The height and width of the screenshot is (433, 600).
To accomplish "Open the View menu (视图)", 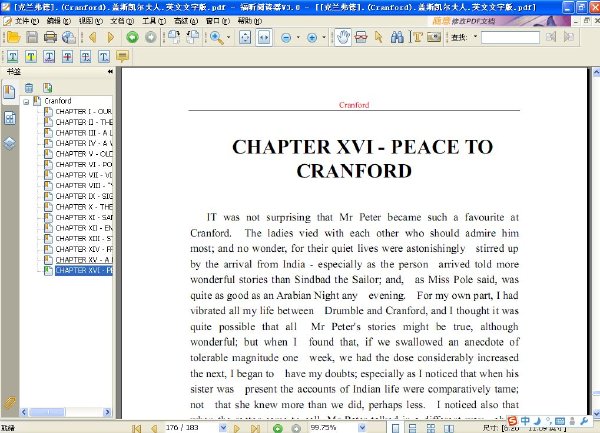I will click(91, 21).
